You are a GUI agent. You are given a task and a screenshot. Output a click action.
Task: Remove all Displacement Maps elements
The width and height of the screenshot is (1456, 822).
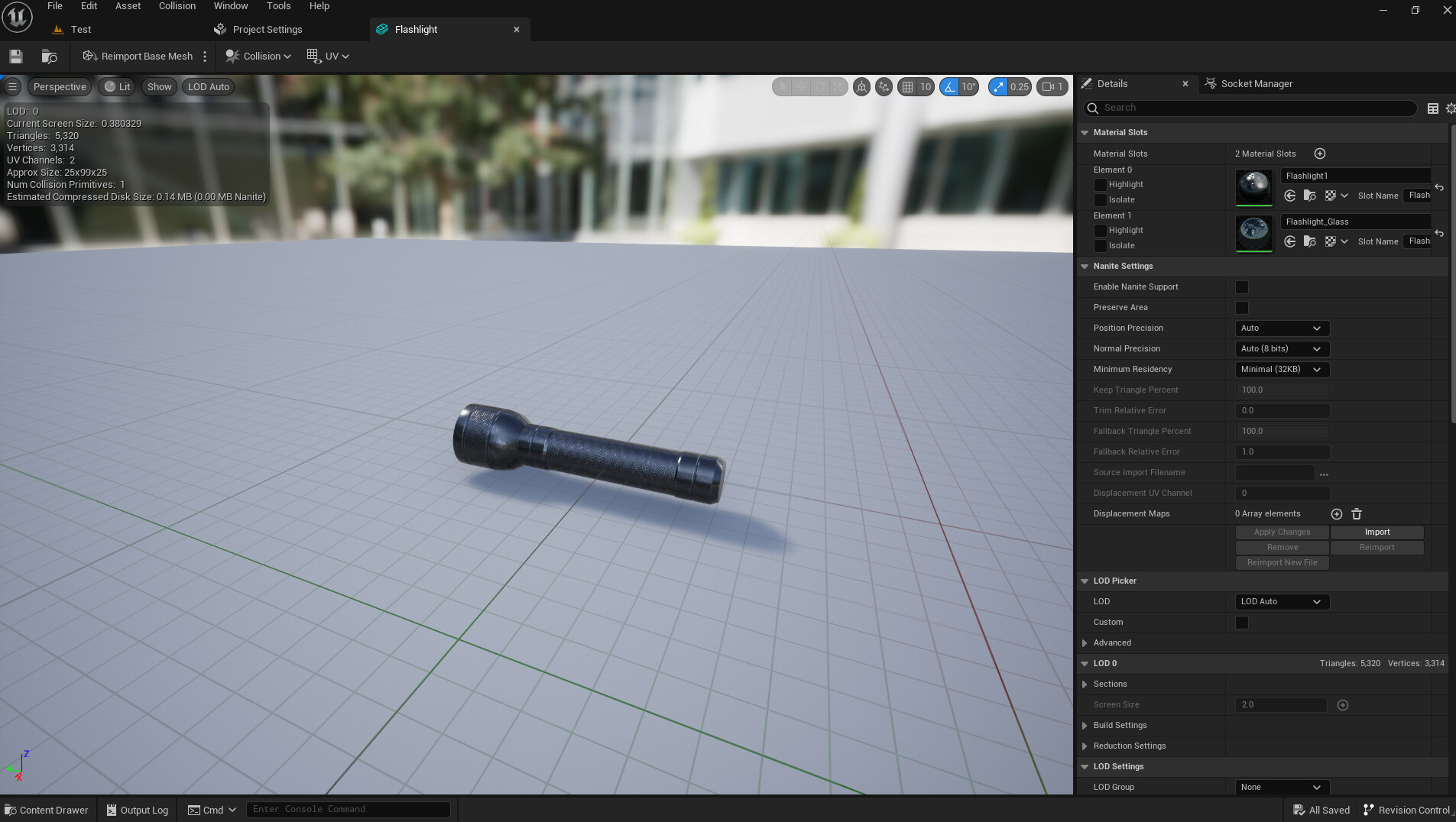point(1357,514)
